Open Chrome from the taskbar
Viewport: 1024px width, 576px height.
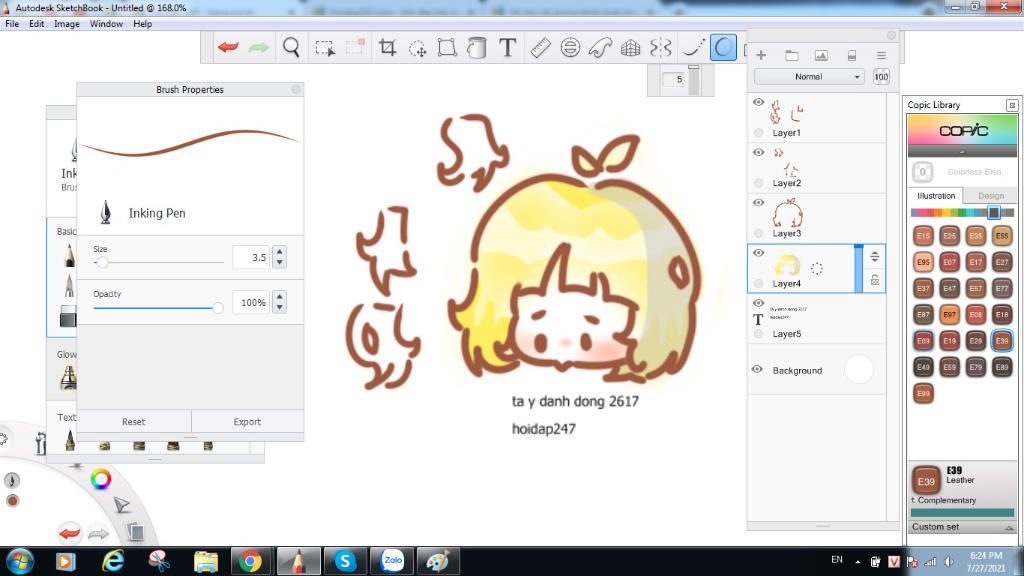249,561
